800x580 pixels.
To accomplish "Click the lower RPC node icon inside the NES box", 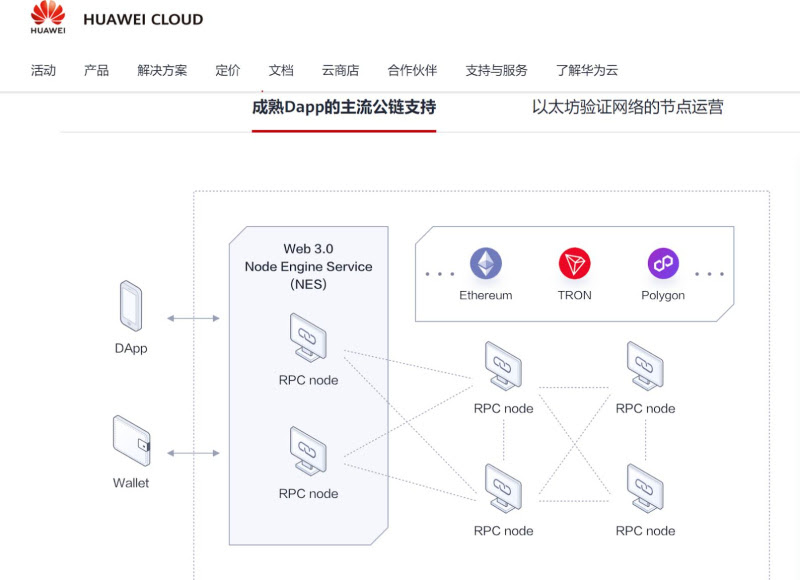I will click(308, 451).
